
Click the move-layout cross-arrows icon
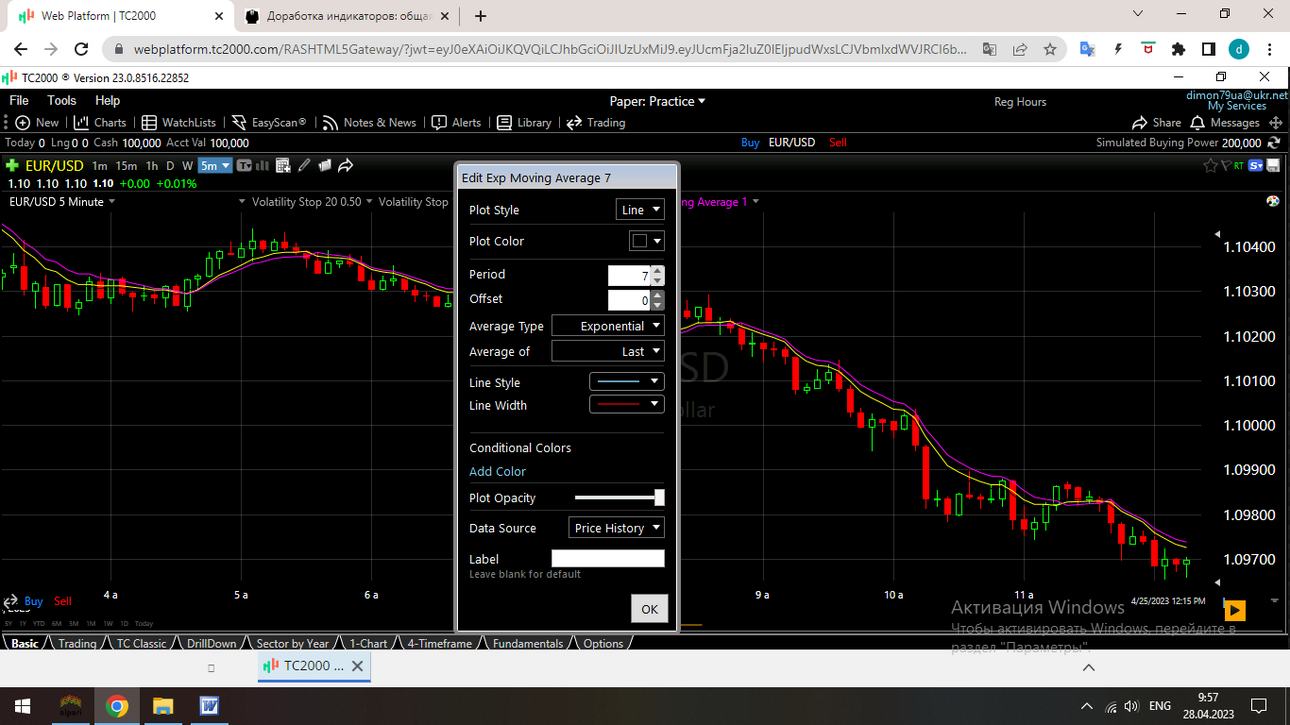1275,122
